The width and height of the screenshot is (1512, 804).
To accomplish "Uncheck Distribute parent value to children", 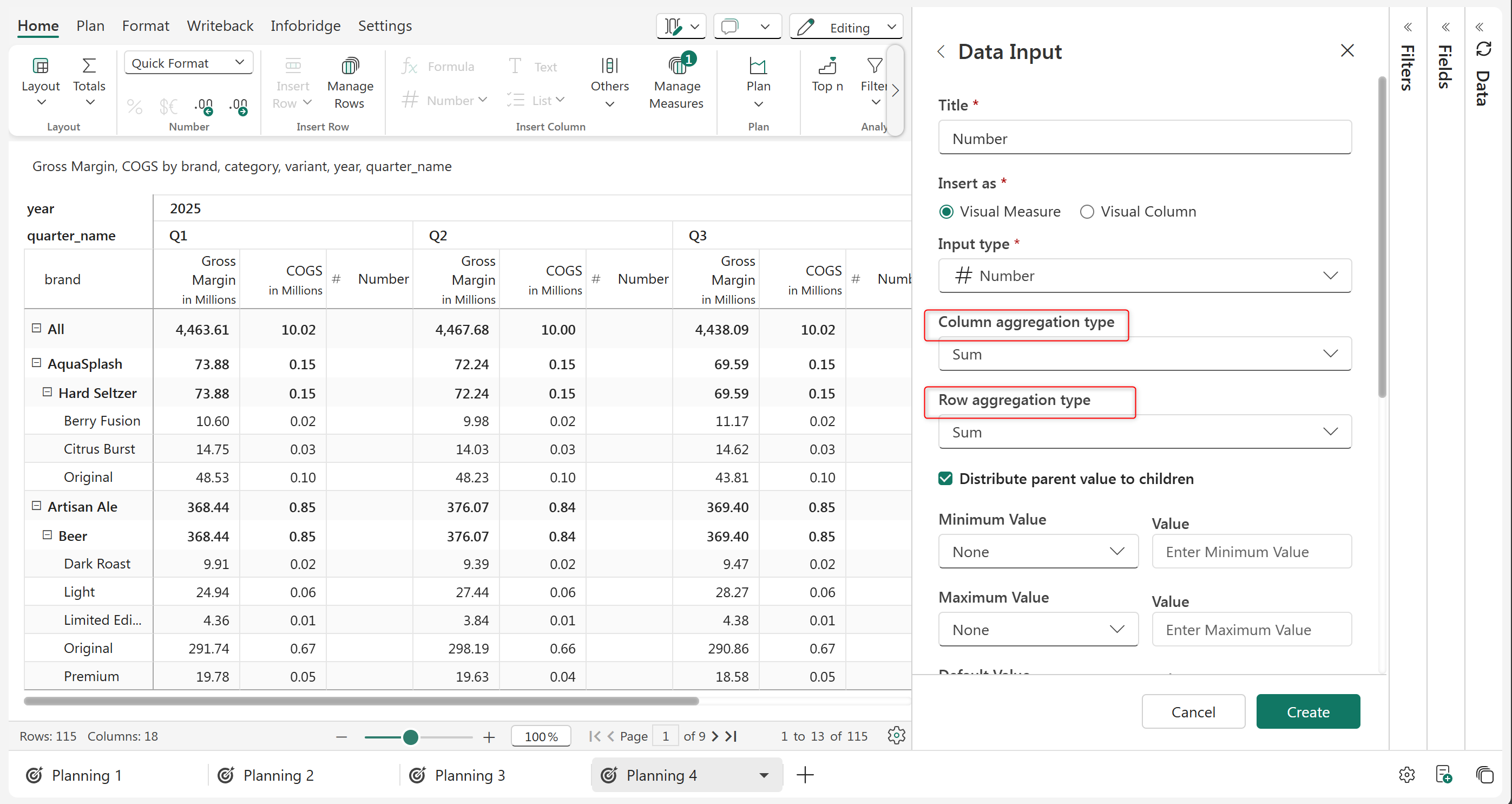I will 945,479.
